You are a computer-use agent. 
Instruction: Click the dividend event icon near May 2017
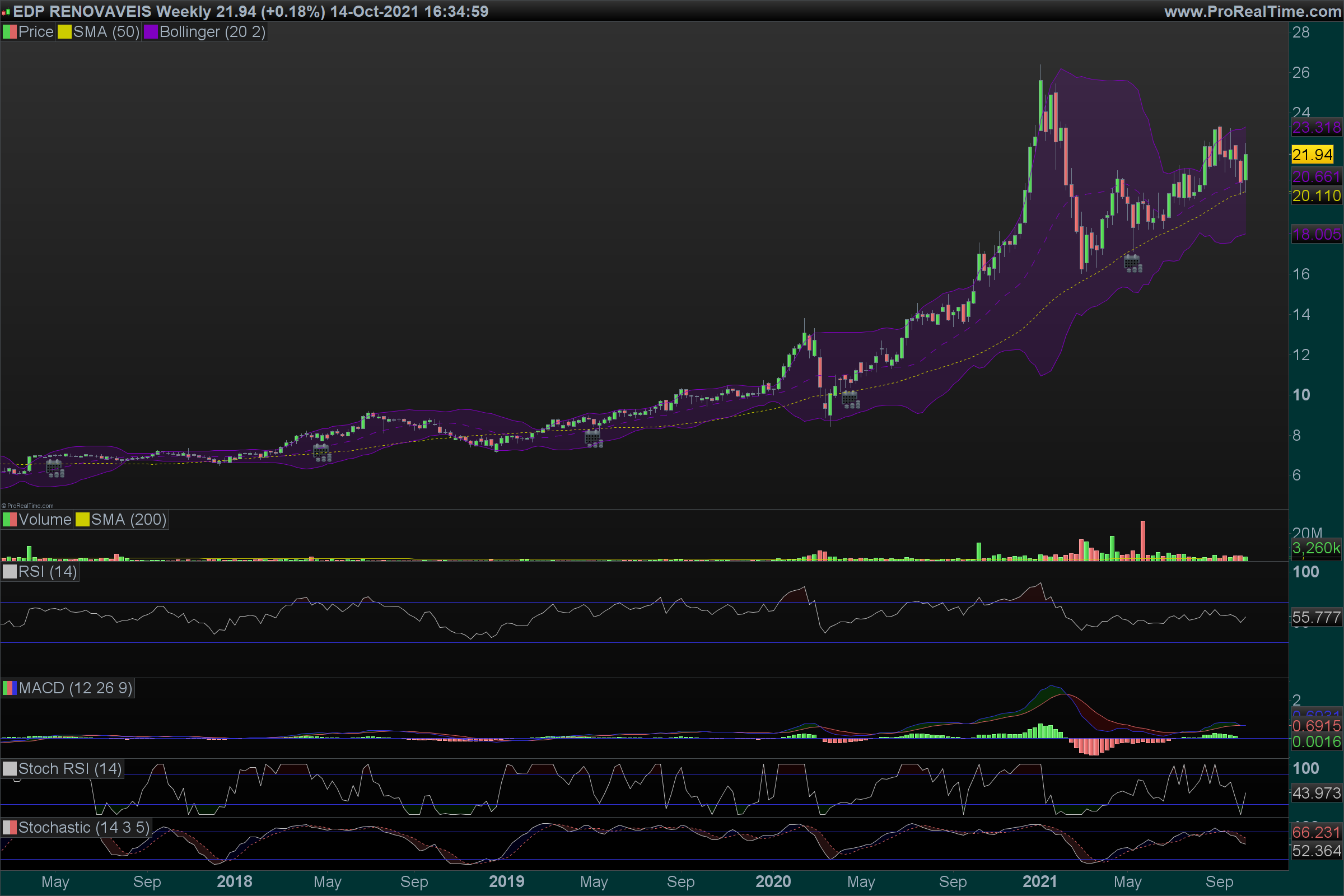pos(55,468)
